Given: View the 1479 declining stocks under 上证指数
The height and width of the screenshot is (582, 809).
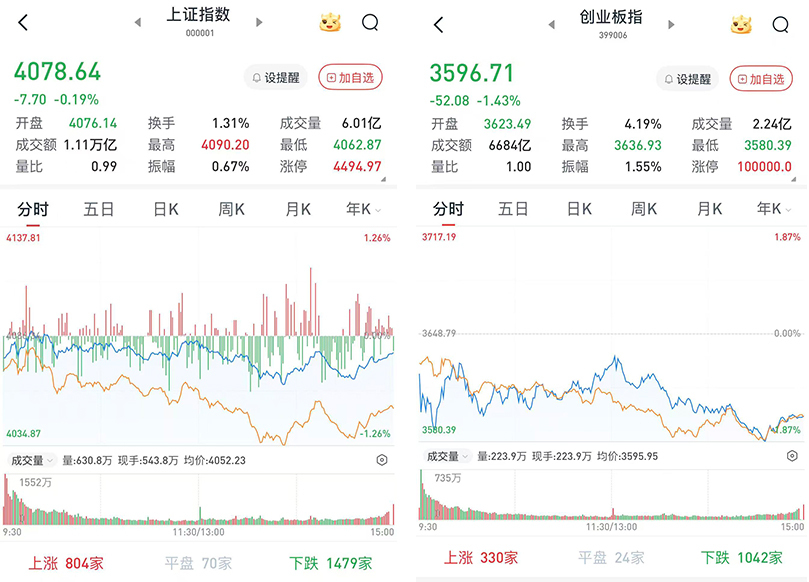Looking at the screenshot, I should (330, 563).
